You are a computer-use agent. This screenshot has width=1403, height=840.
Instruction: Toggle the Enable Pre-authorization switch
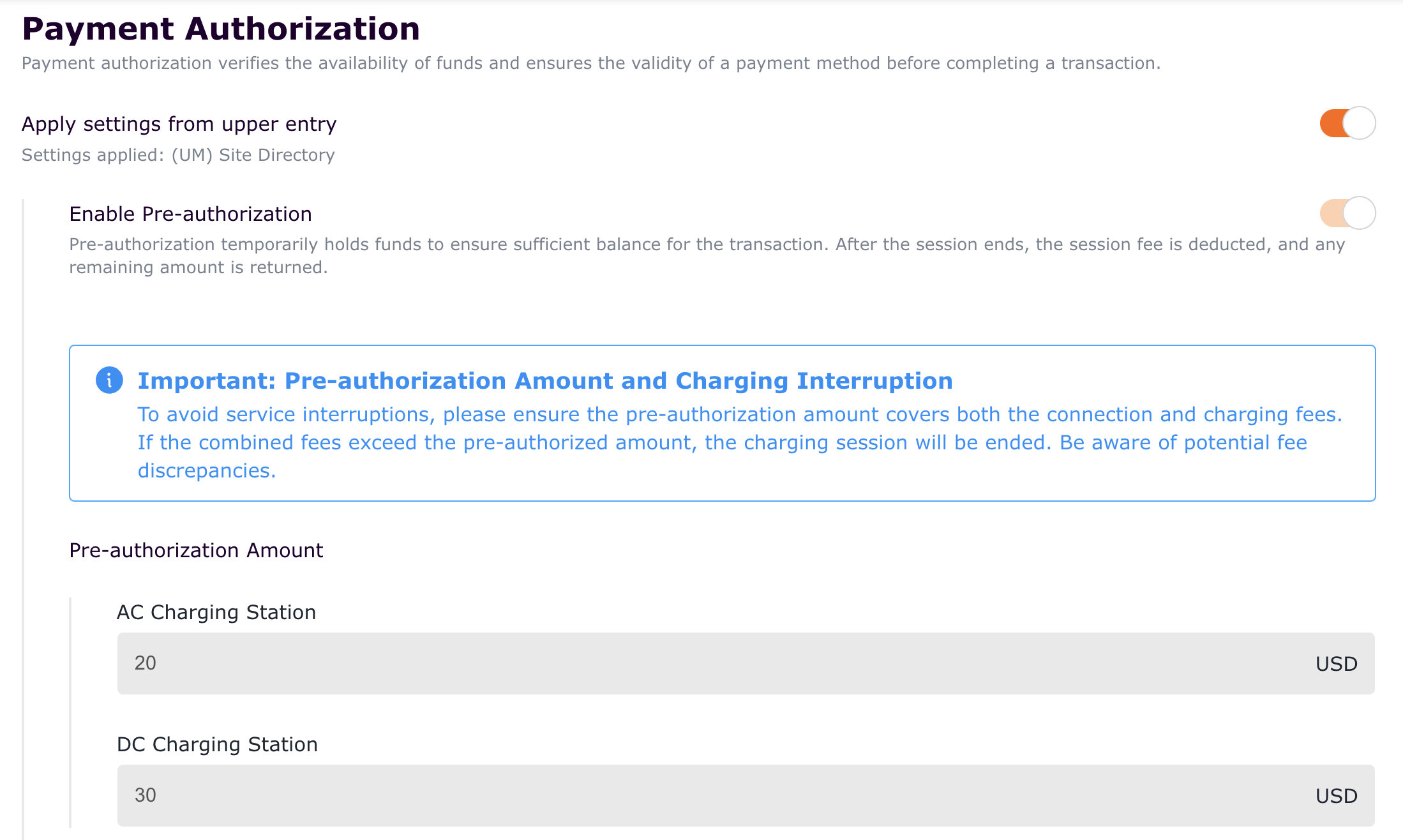coord(1347,213)
